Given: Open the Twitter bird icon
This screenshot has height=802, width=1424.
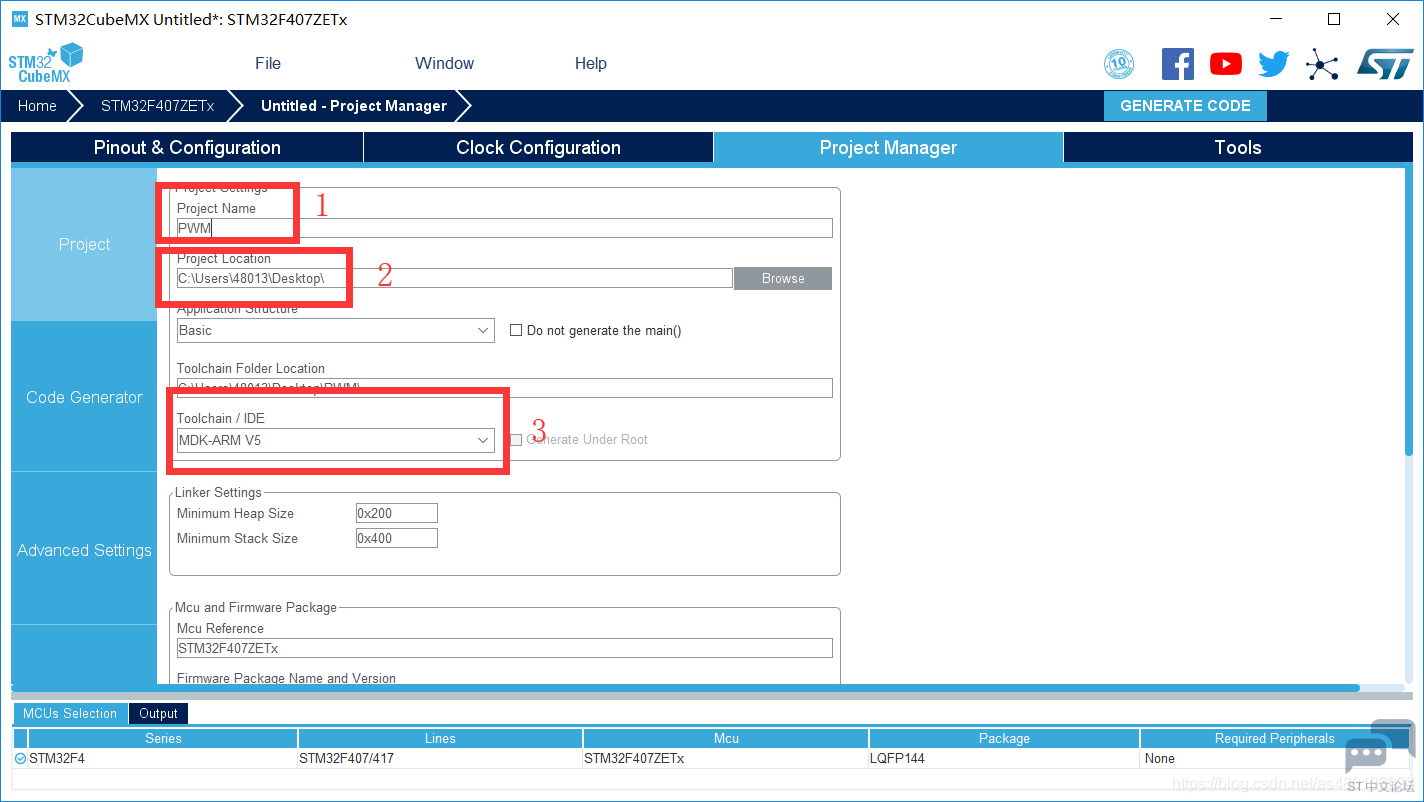Looking at the screenshot, I should click(1274, 64).
